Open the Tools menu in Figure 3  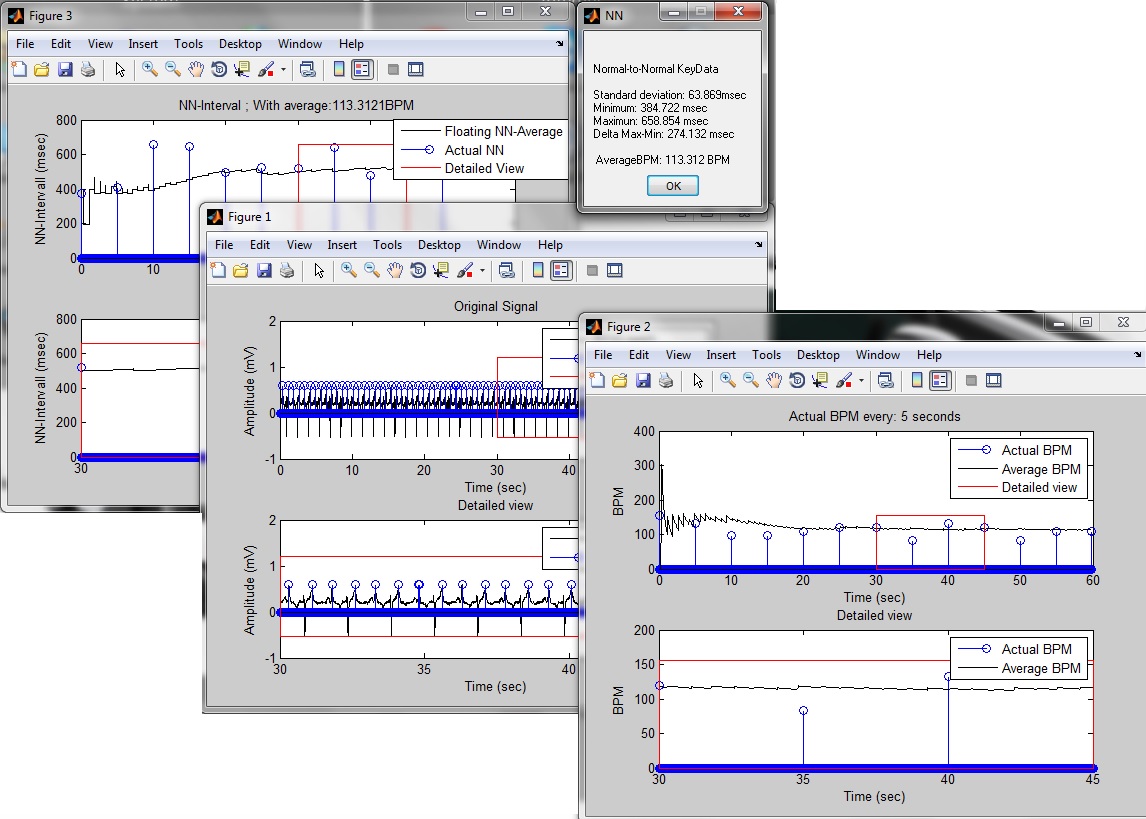click(x=188, y=43)
